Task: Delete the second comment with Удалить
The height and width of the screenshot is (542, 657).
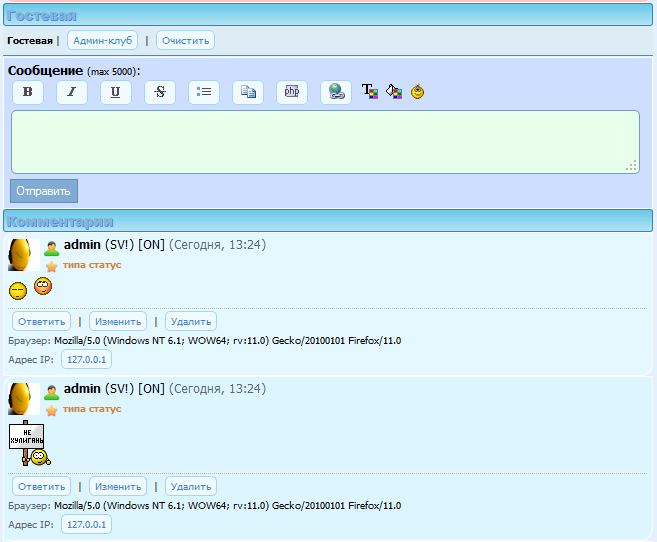Action: (191, 487)
